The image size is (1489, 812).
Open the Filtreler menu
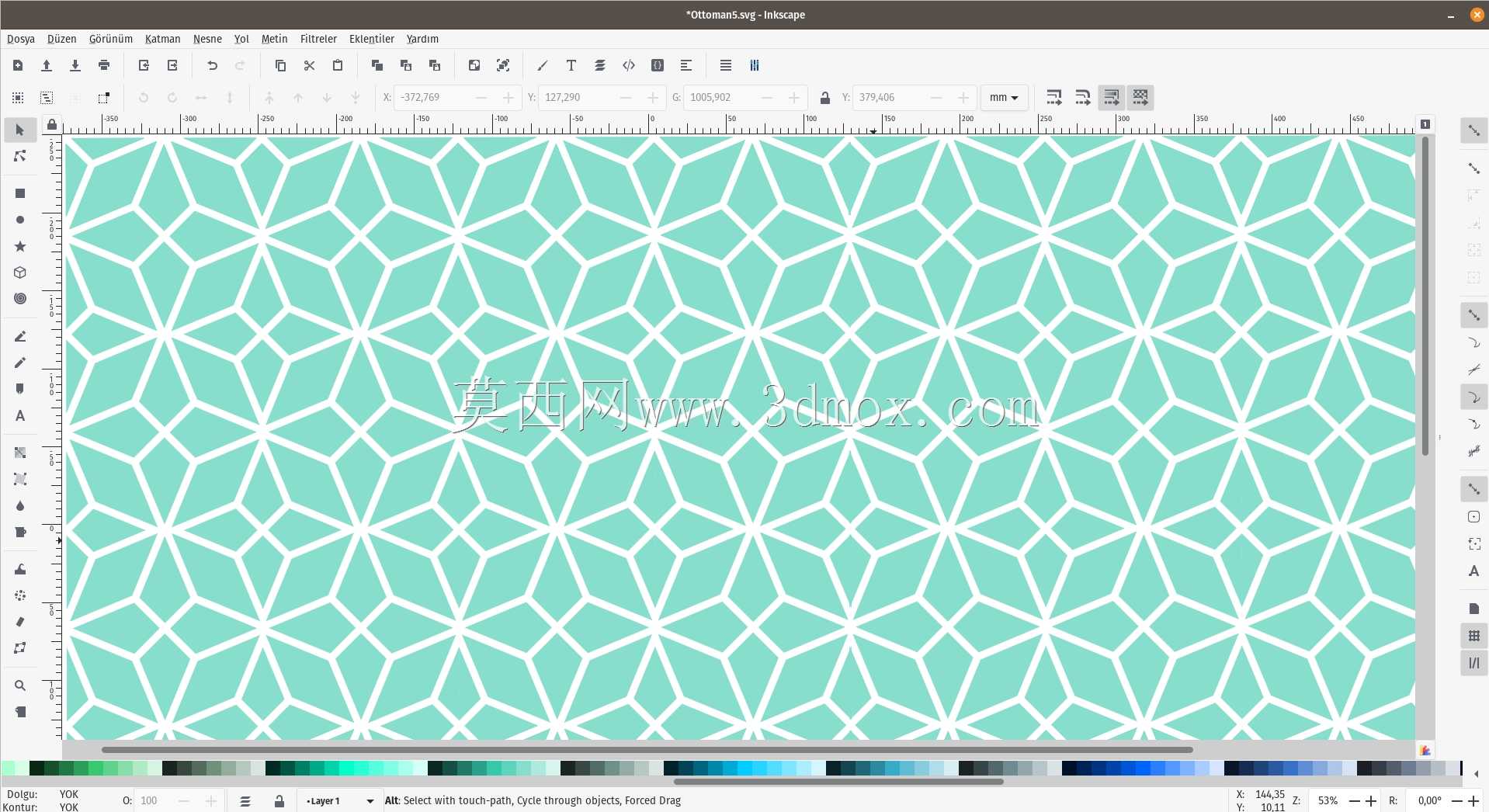point(318,39)
